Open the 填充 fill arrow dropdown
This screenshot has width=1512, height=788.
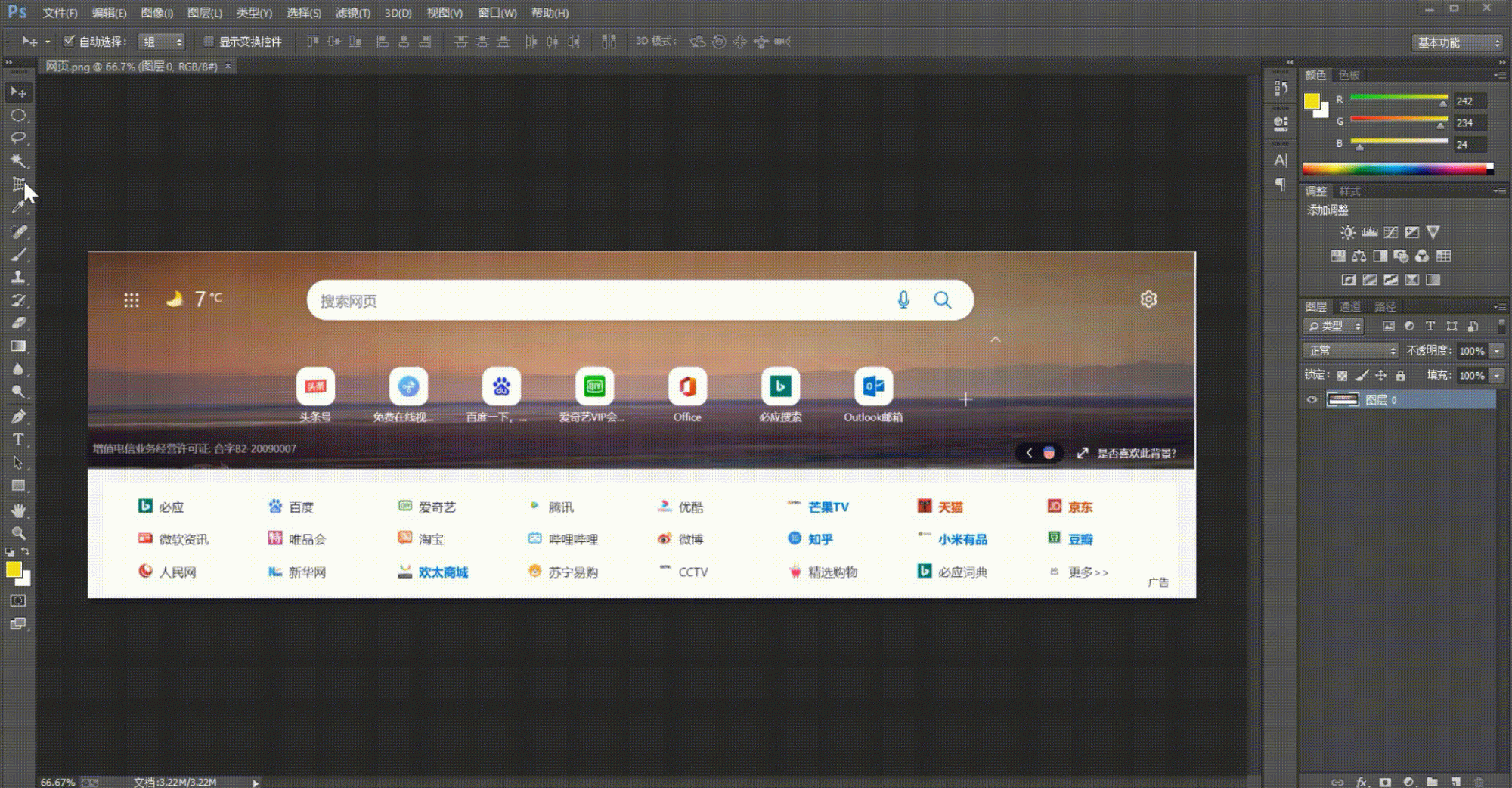pos(1496,376)
